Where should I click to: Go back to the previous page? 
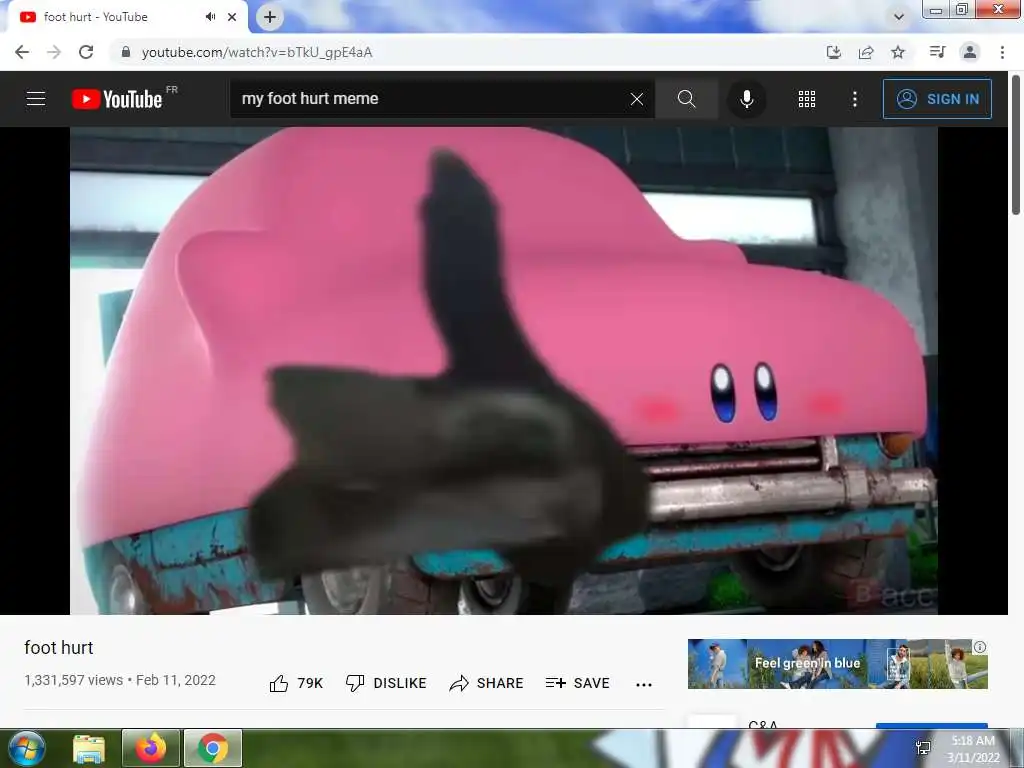pyautogui.click(x=22, y=52)
